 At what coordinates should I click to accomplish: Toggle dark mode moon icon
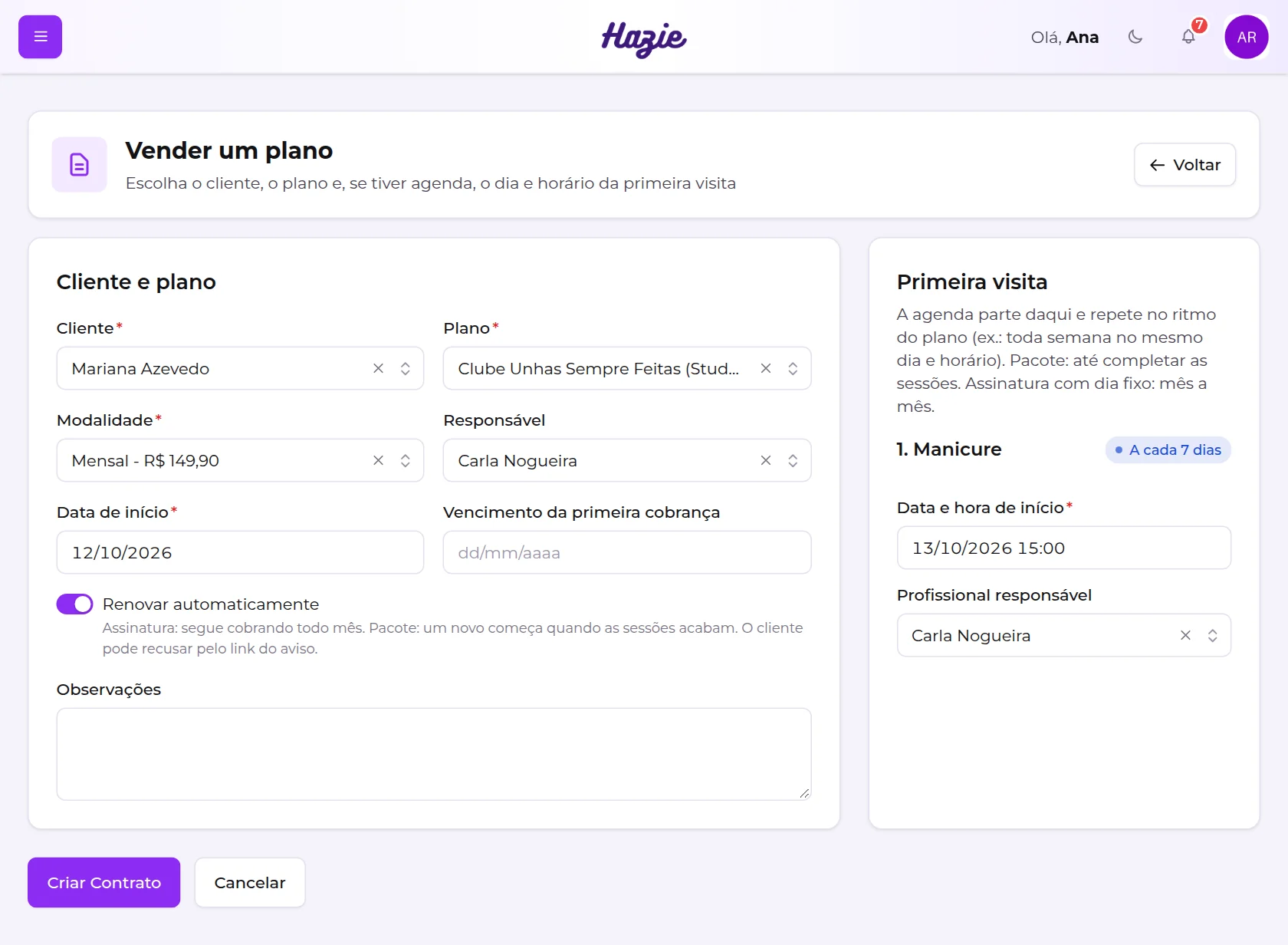point(1135,37)
